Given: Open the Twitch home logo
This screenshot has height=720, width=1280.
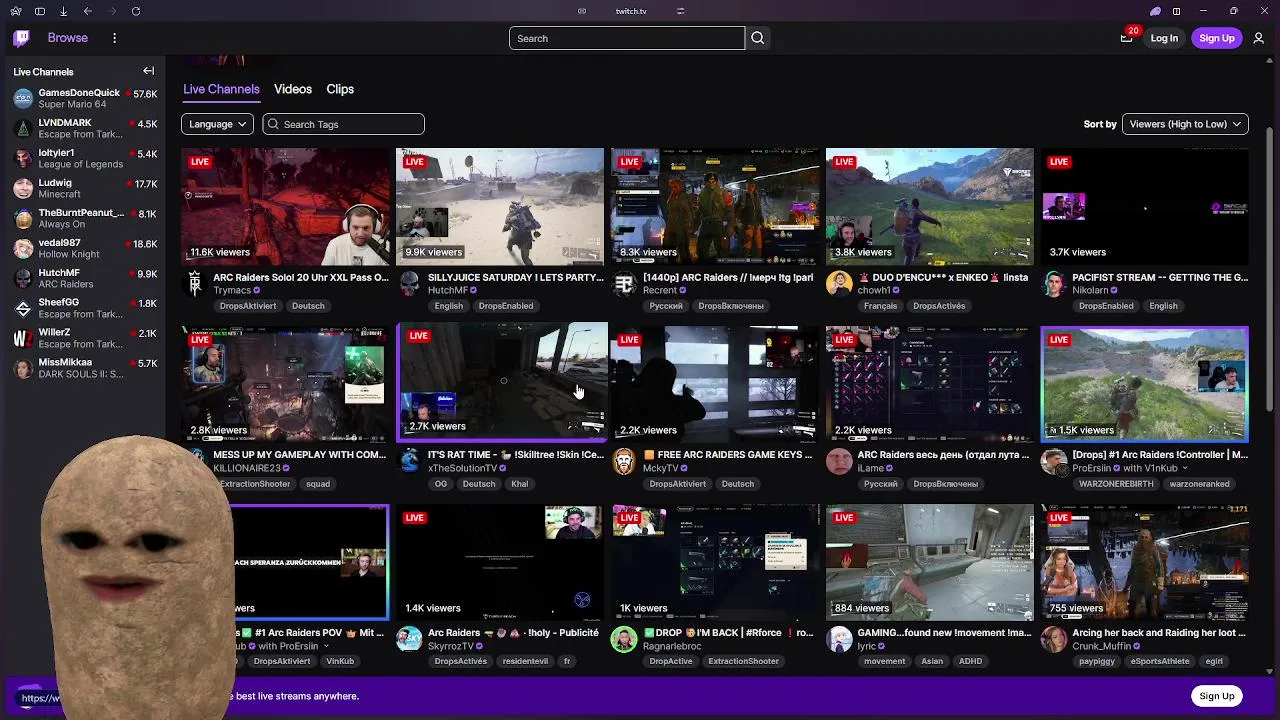Looking at the screenshot, I should click(x=22, y=38).
